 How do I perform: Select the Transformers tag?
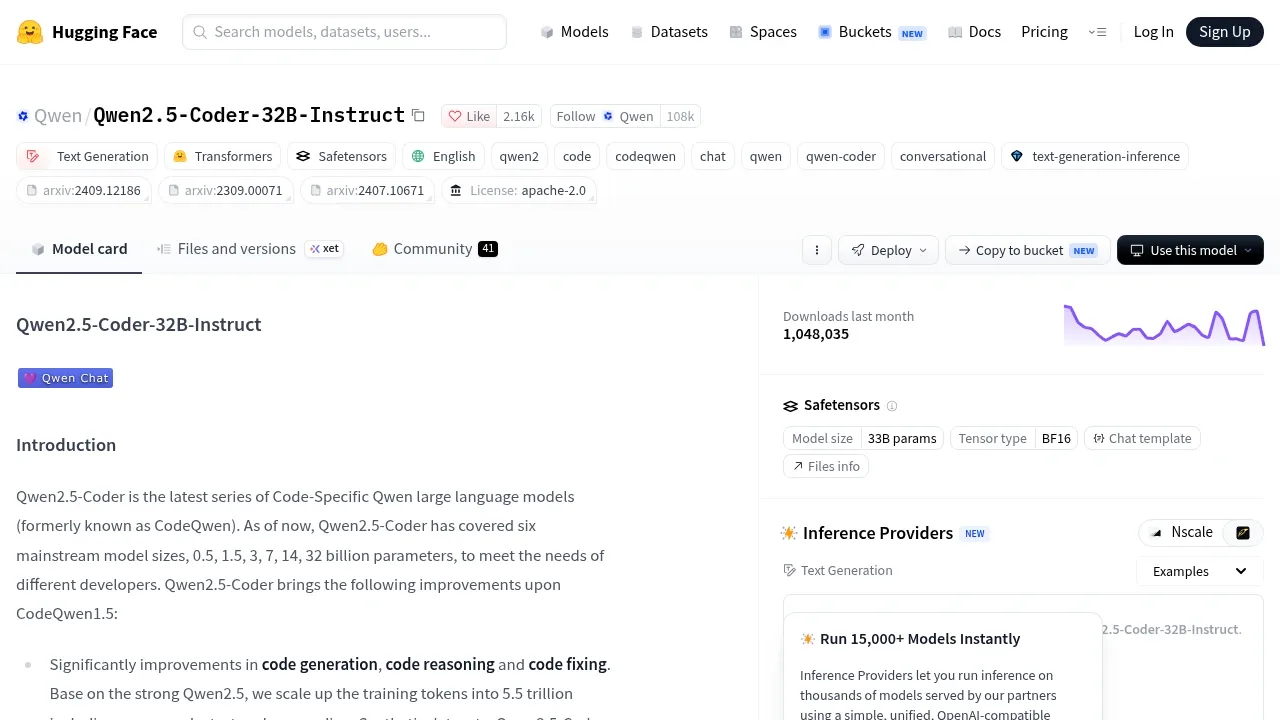click(x=222, y=156)
